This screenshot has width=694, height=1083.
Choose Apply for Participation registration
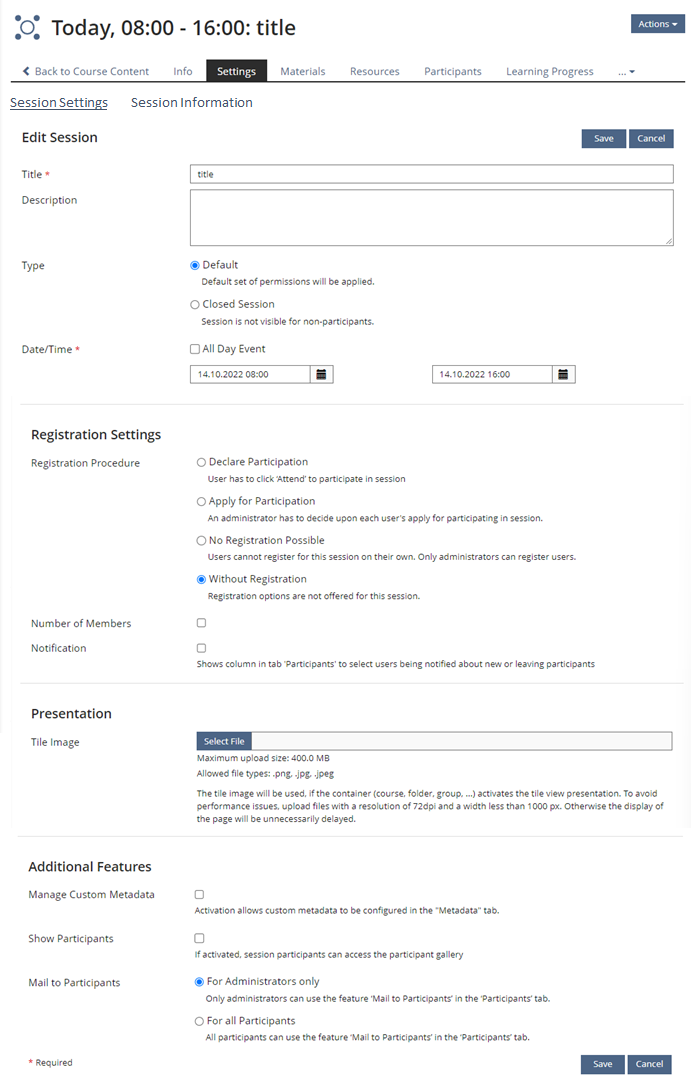tap(201, 501)
